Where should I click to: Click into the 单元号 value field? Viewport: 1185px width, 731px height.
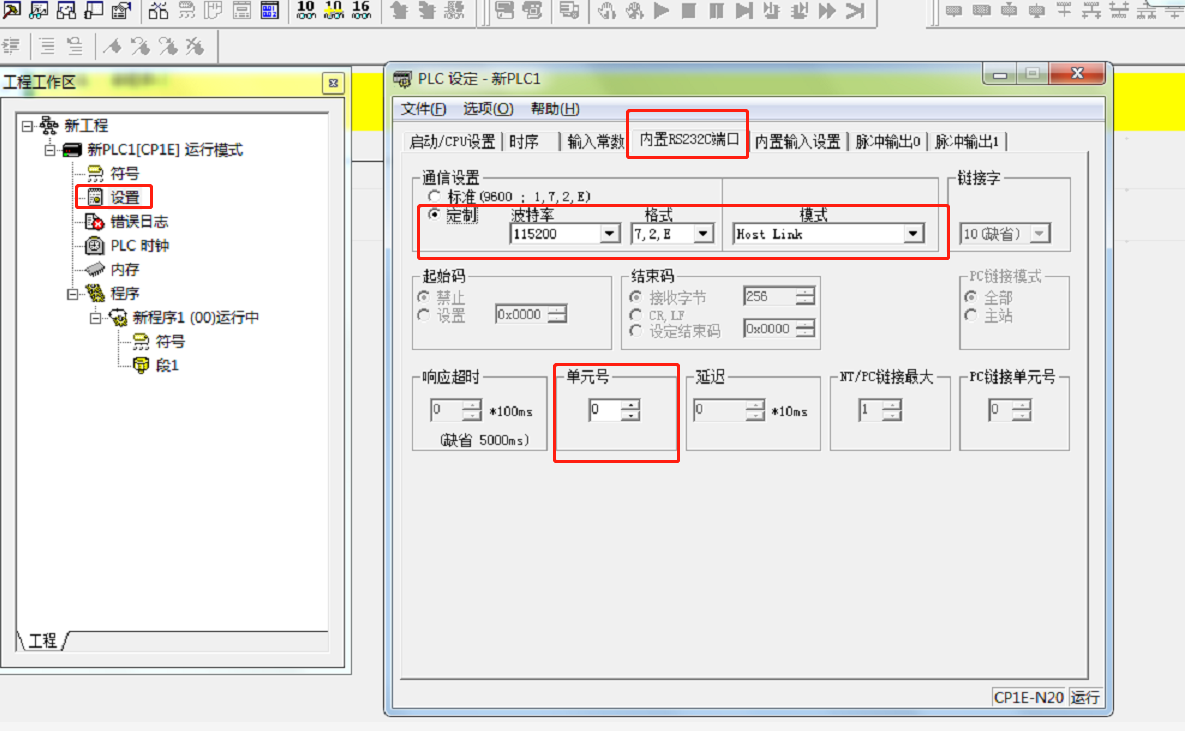(605, 410)
